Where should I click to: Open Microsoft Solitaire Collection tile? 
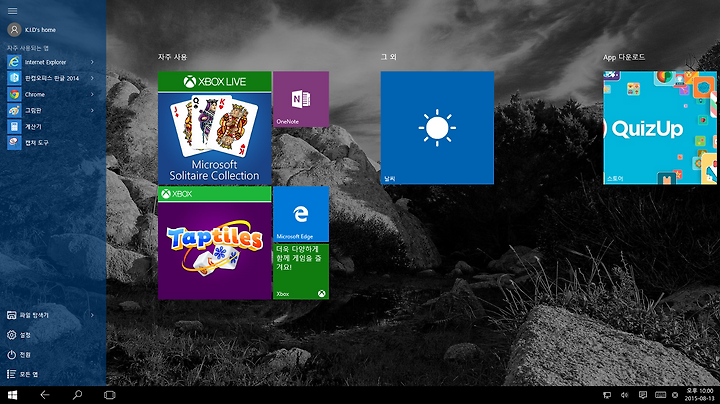click(x=214, y=128)
